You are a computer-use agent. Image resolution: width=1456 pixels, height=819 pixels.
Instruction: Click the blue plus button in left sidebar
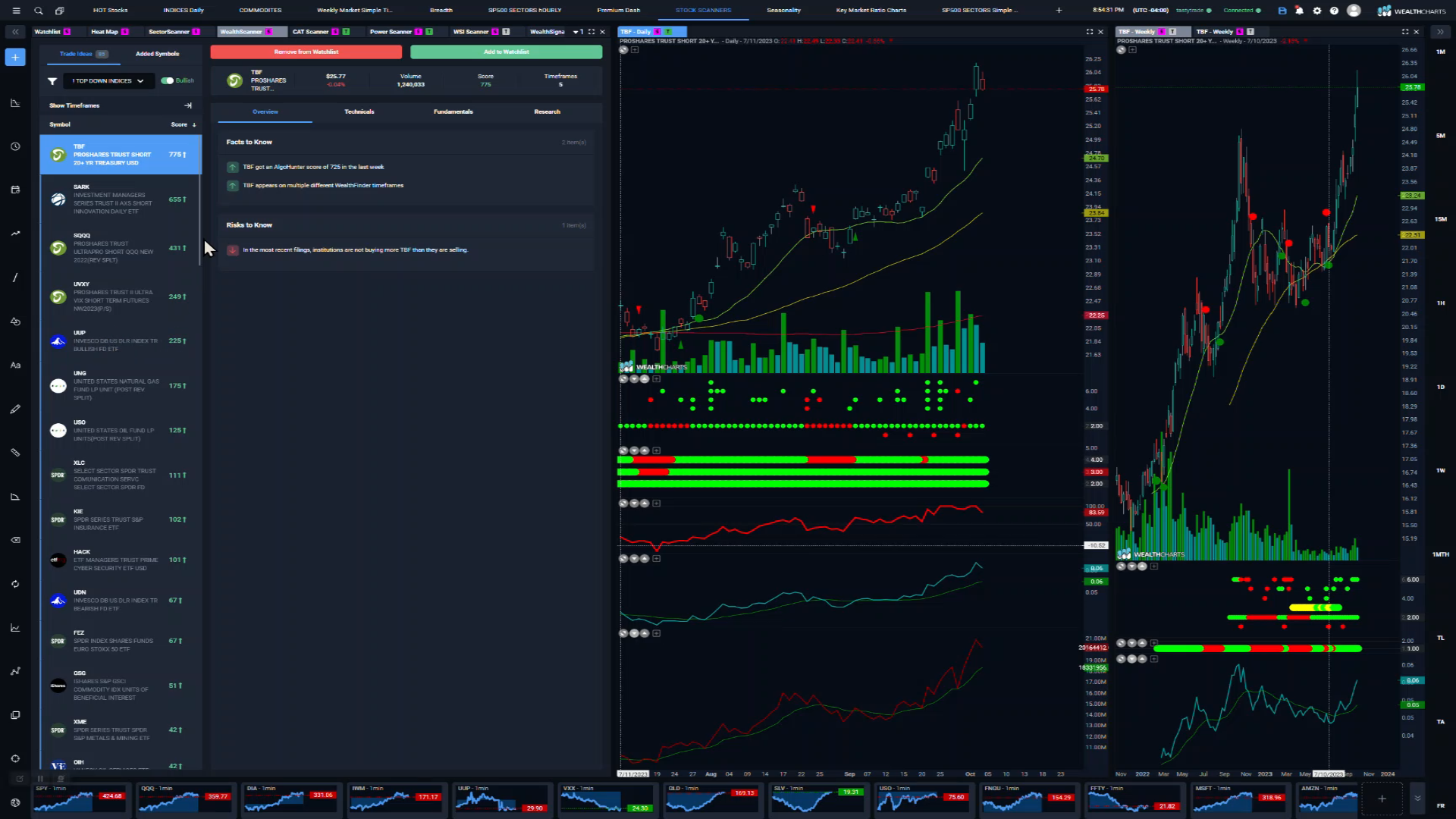[x=15, y=57]
